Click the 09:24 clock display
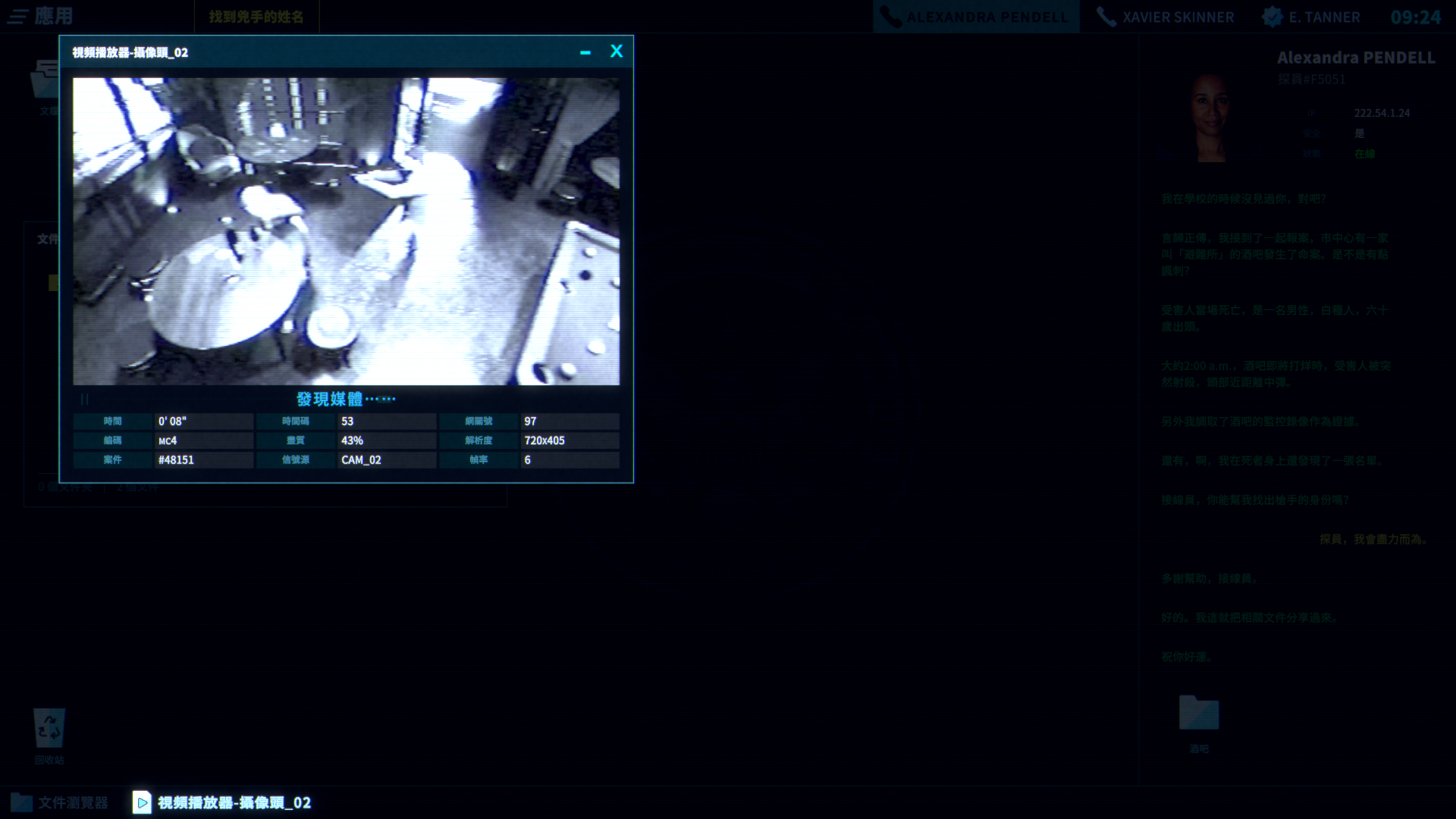The height and width of the screenshot is (819, 1456). (x=1415, y=17)
